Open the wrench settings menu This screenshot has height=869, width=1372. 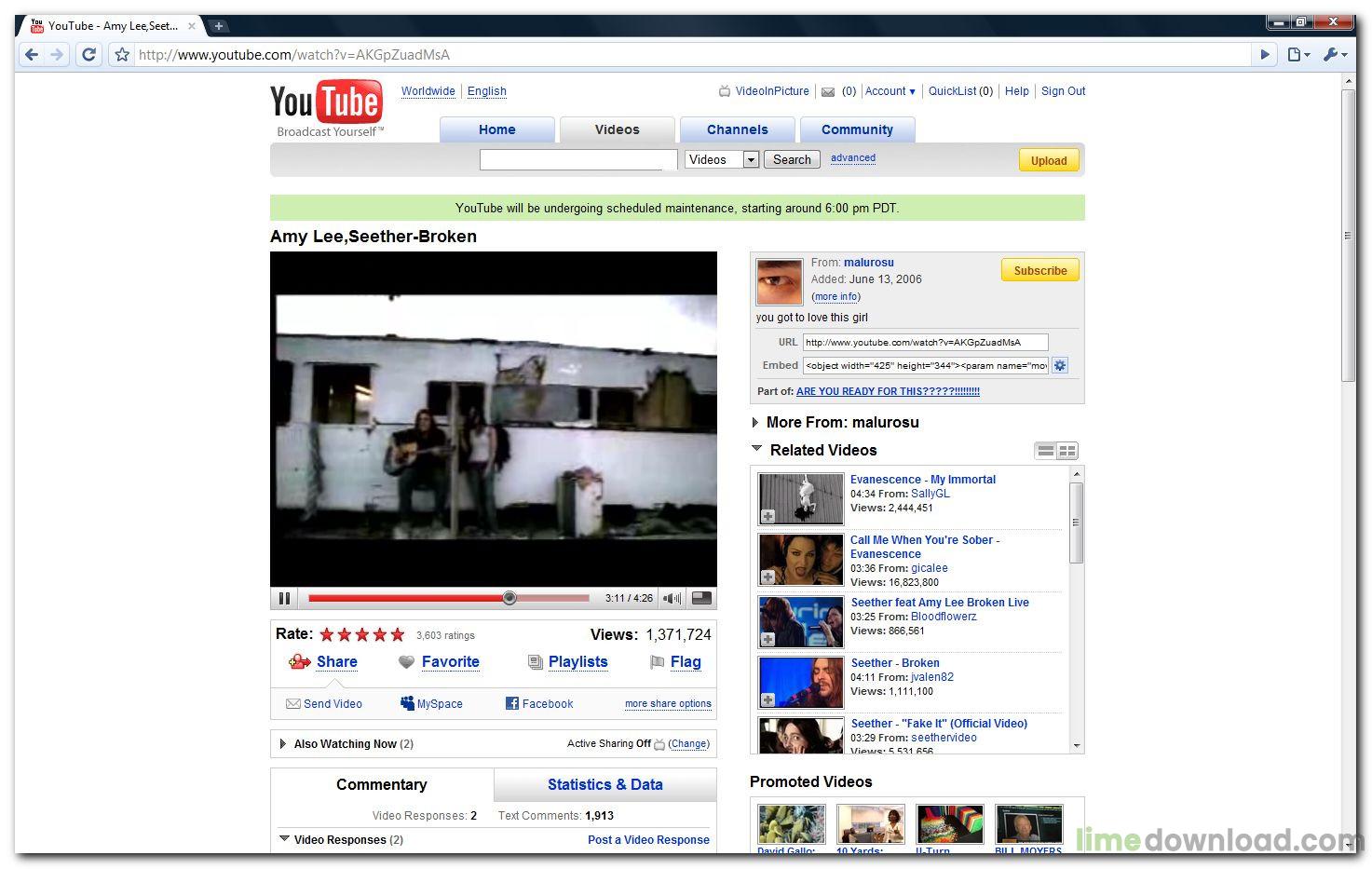click(1334, 55)
